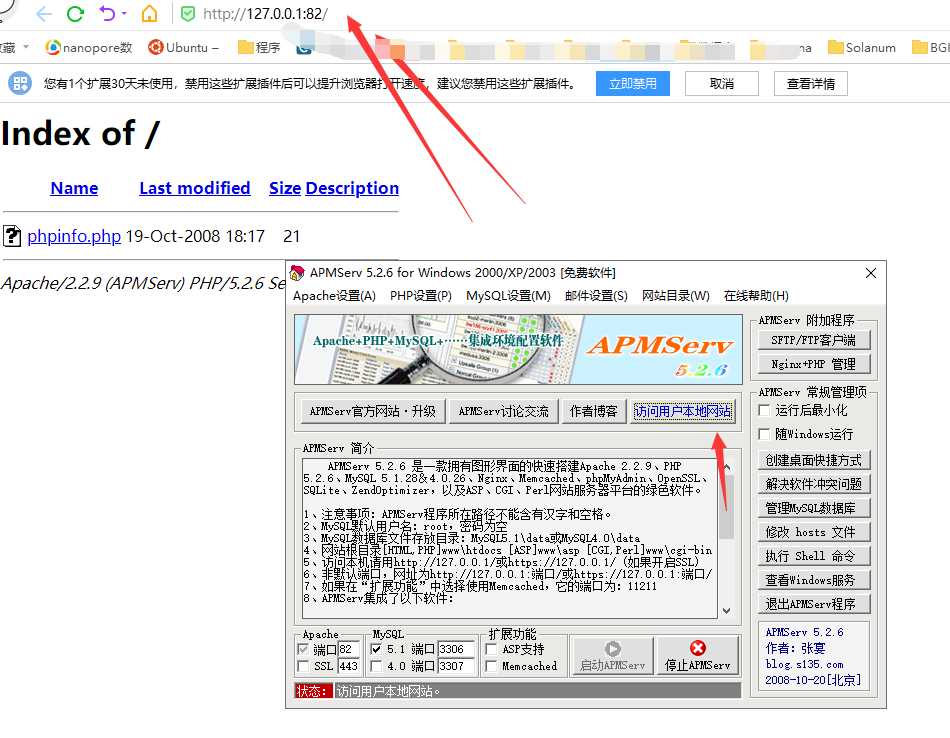Toggle Apache SSL checkbox

(x=304, y=666)
